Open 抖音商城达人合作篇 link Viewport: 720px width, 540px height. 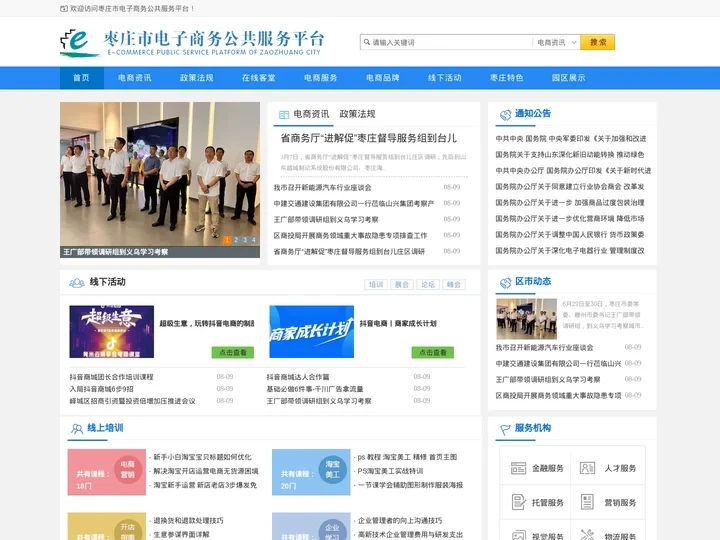298,377
